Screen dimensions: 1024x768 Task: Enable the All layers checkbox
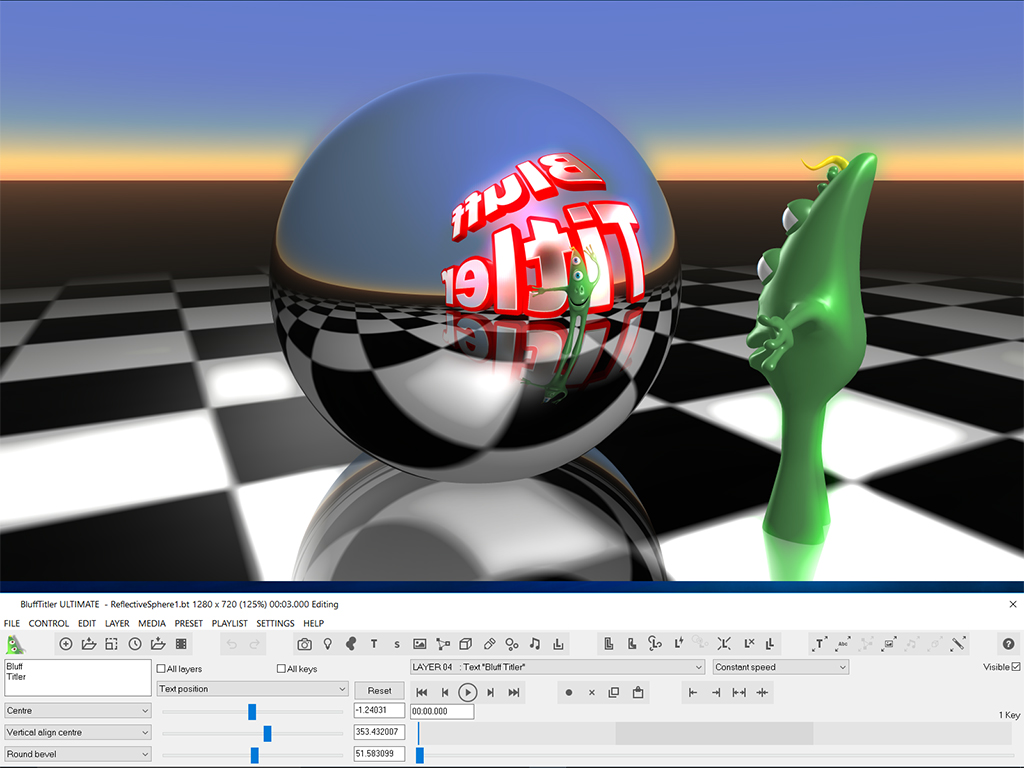click(x=162, y=669)
